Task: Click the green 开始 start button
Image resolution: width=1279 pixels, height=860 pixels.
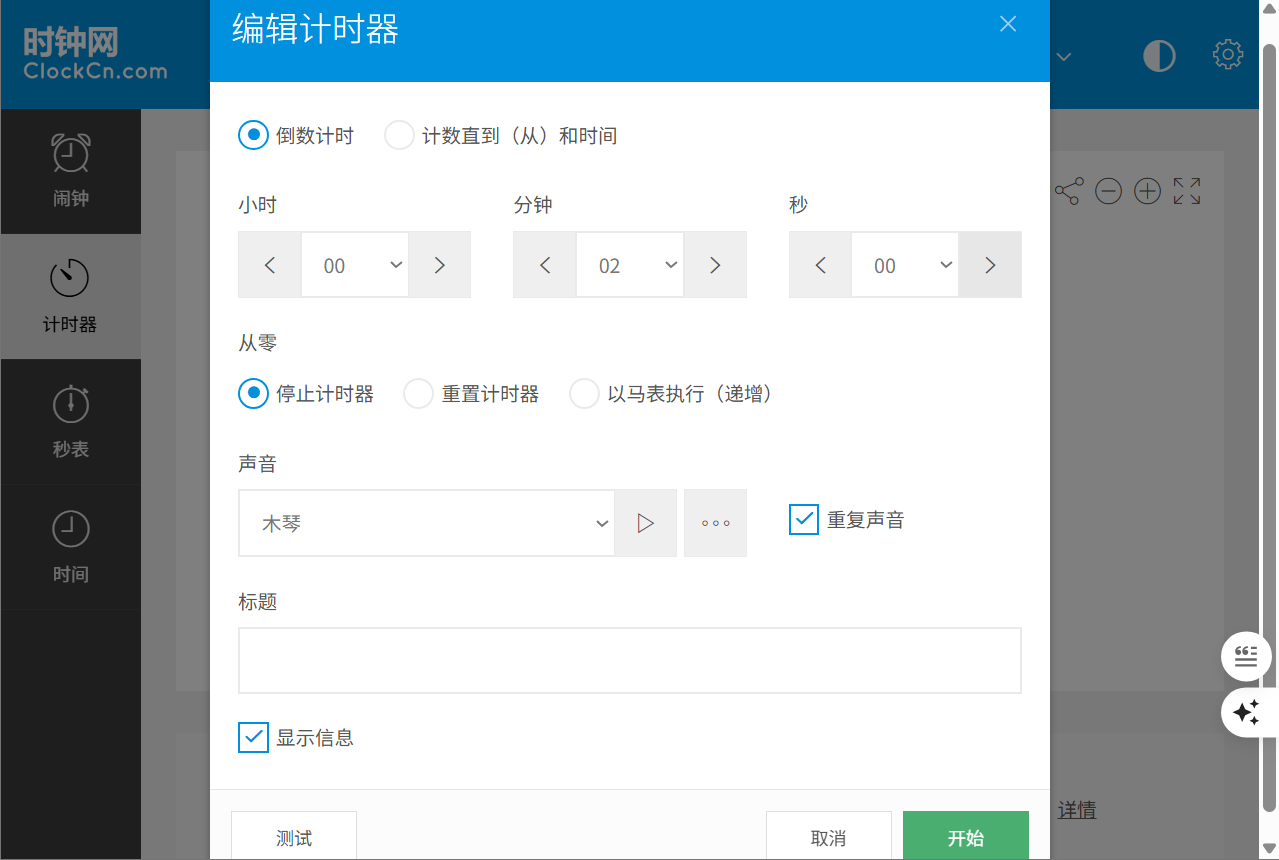Action: pos(966,838)
